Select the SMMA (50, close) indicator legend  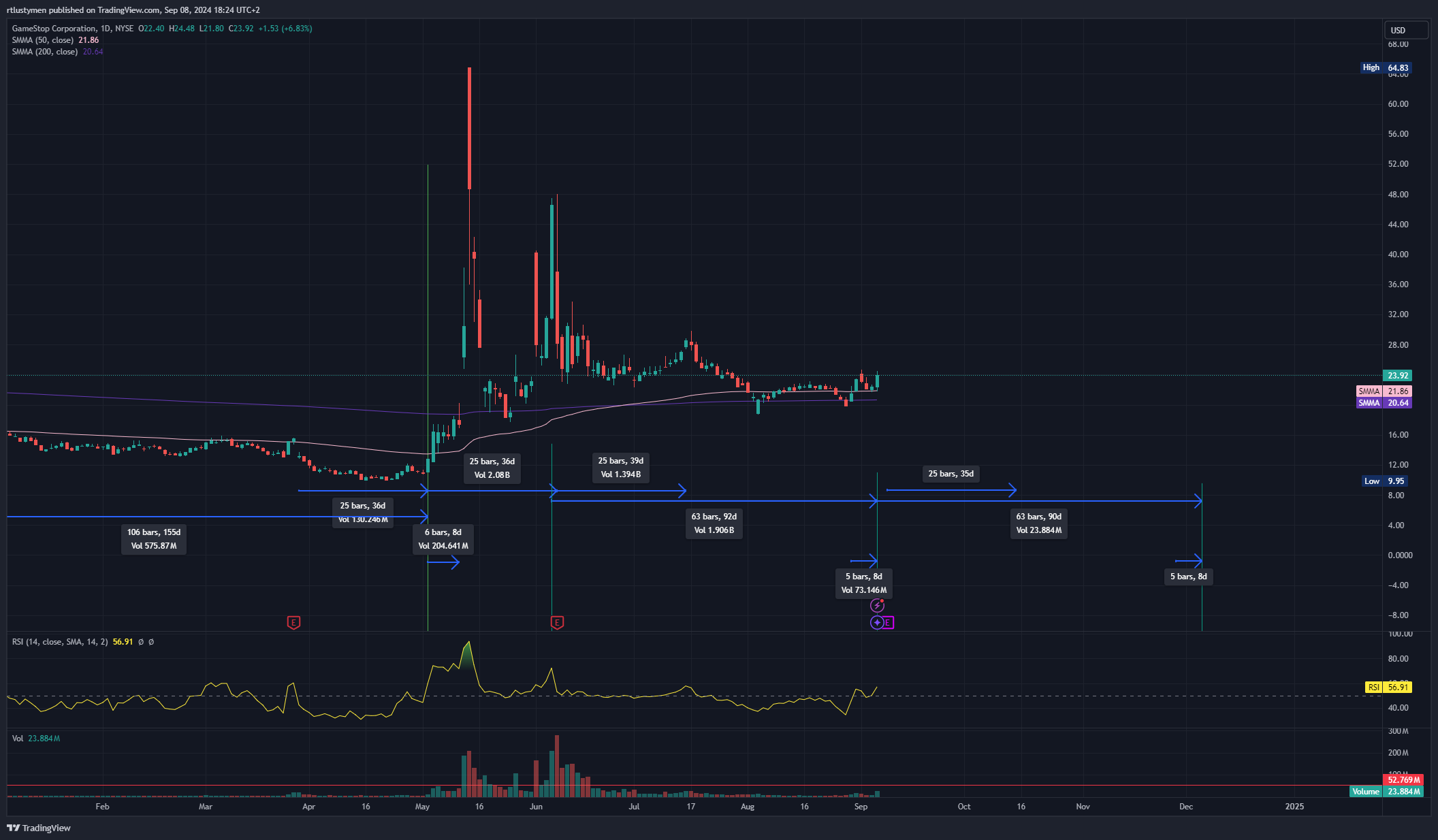55,40
